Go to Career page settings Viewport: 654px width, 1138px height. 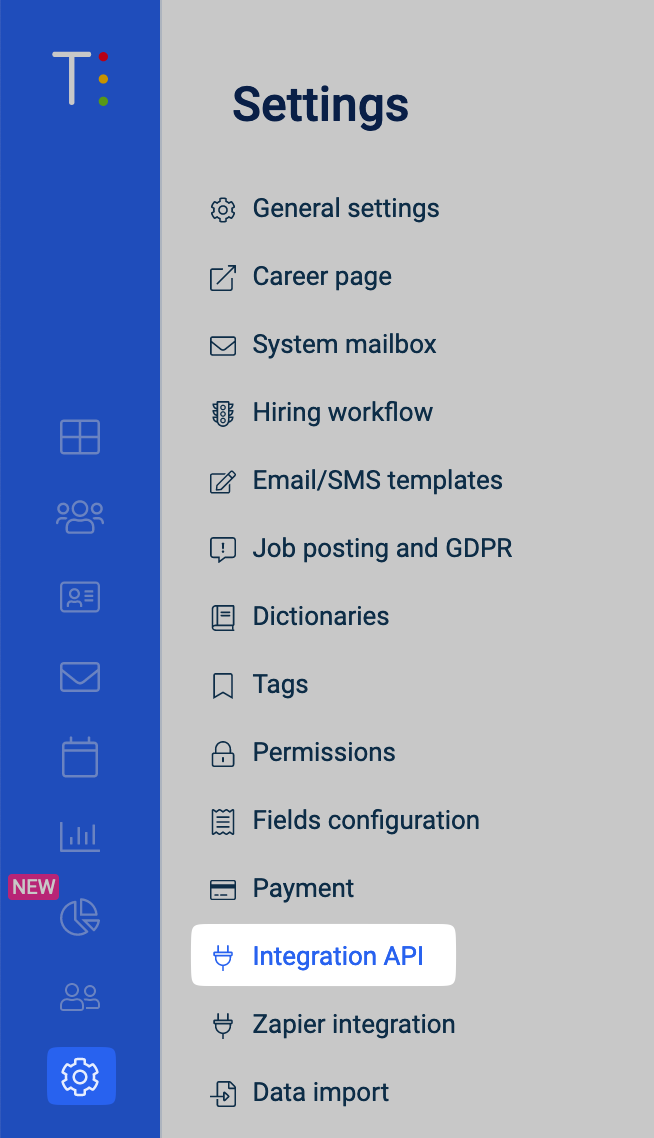point(321,277)
